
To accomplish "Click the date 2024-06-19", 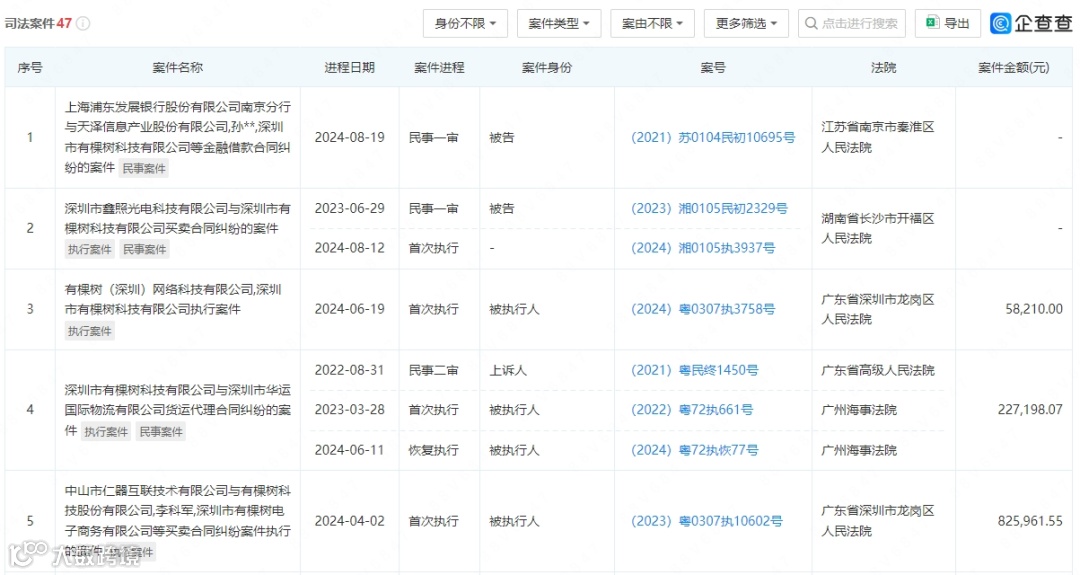I will (349, 309).
